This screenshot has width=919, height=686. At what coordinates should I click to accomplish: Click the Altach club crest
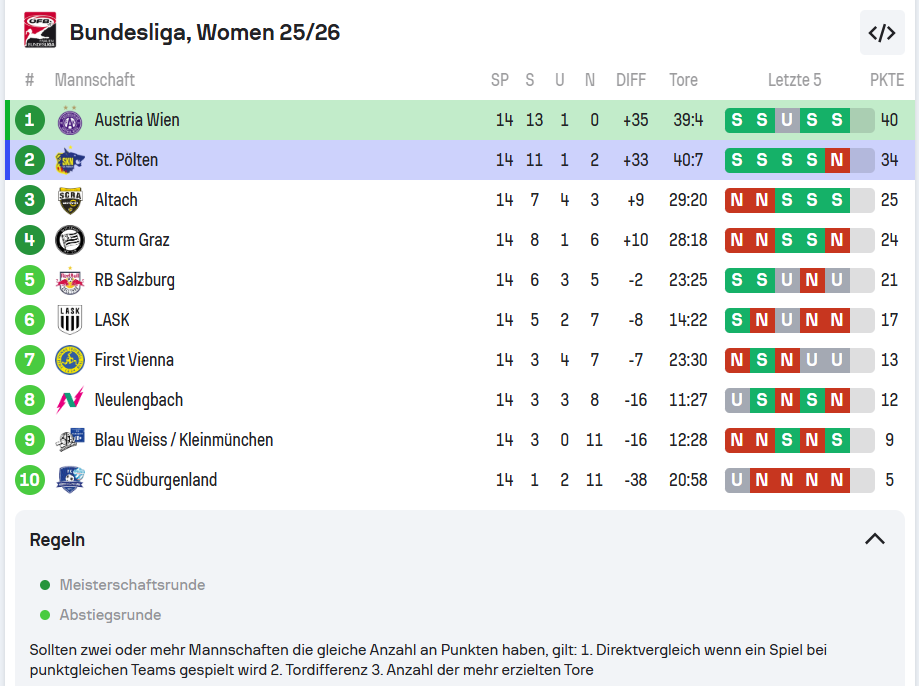click(x=70, y=200)
